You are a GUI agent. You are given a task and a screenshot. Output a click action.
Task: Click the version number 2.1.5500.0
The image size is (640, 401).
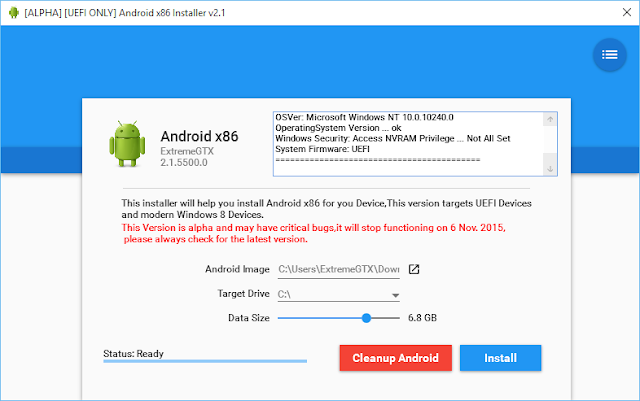click(184, 163)
